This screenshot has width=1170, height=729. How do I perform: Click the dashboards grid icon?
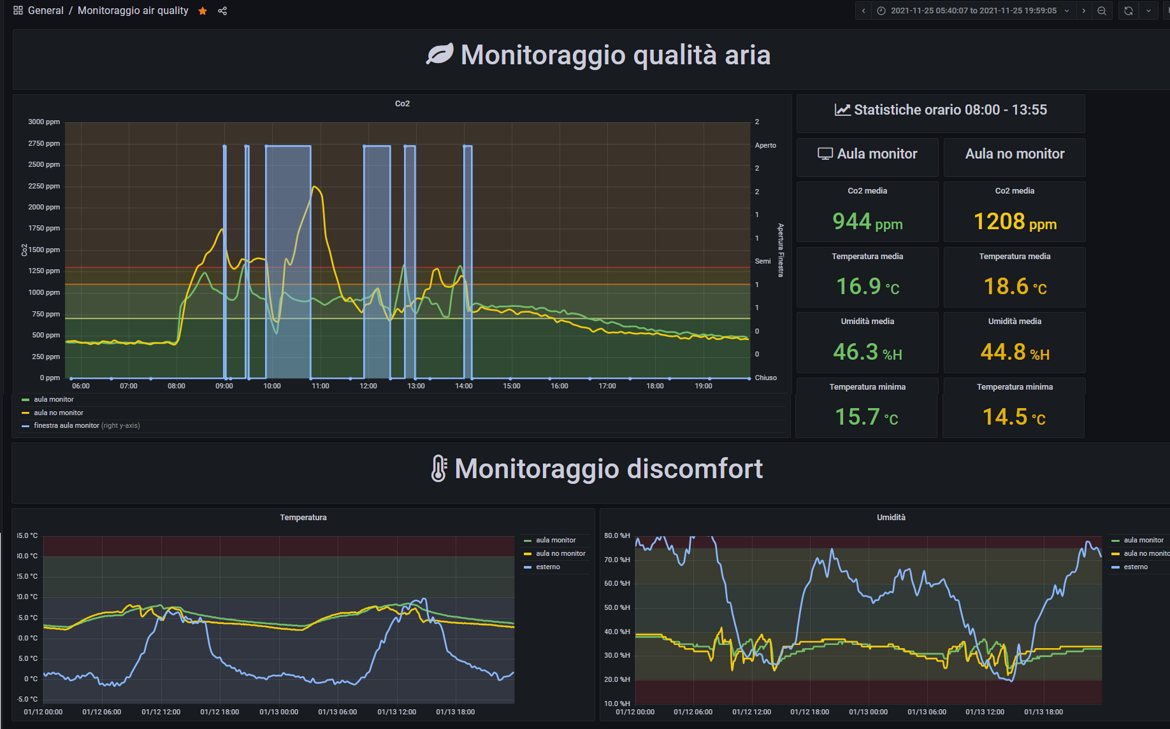18,11
